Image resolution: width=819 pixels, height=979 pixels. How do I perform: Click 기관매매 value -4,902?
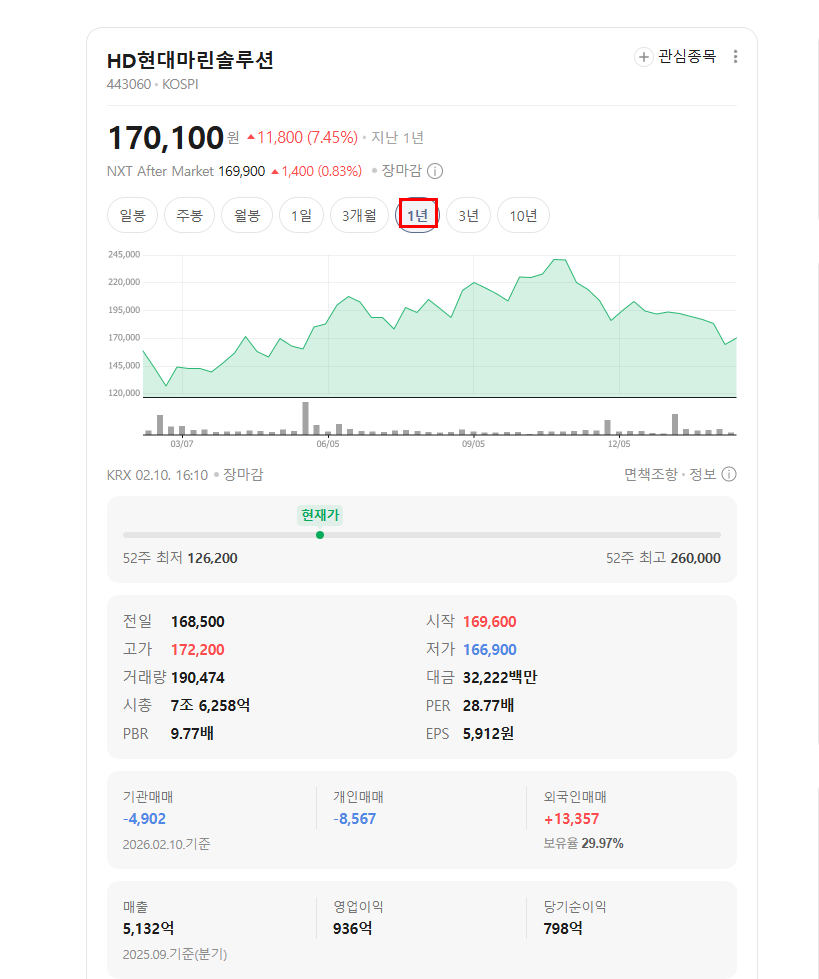[144, 819]
